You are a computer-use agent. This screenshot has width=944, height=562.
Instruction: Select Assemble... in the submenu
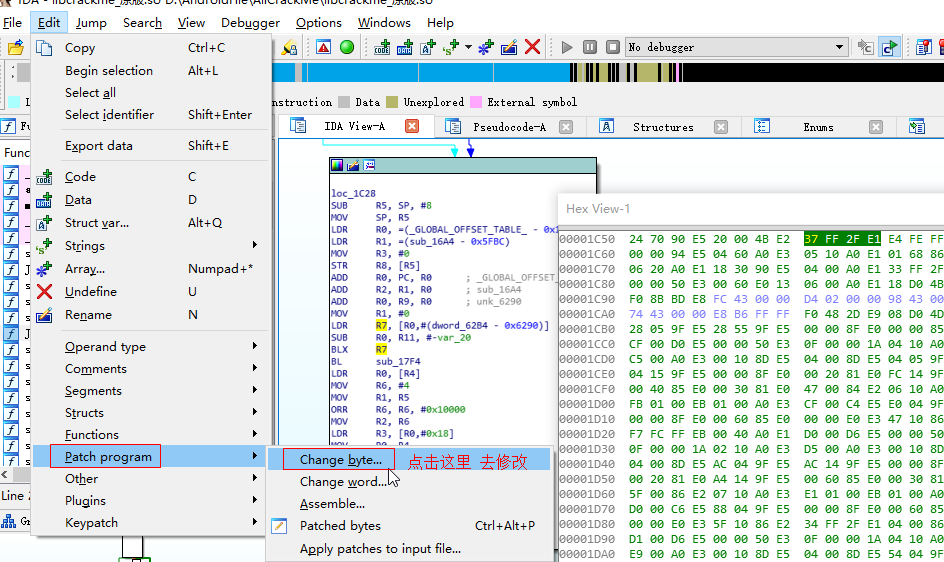click(x=409, y=504)
